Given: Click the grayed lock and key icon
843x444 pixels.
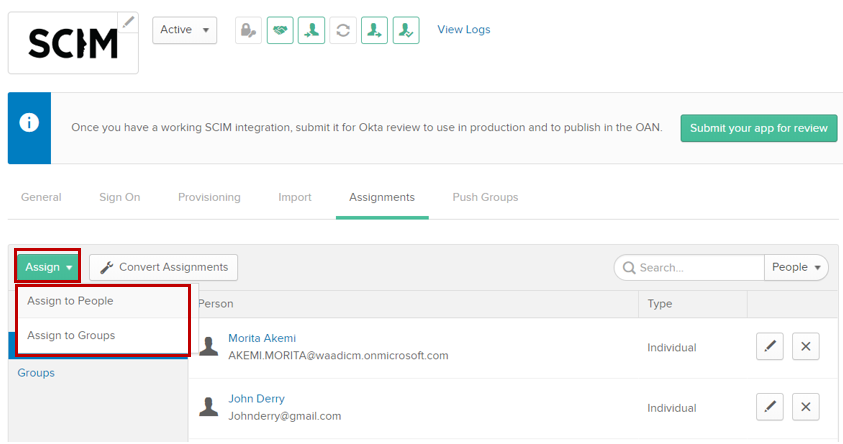Looking at the screenshot, I should tap(248, 30).
